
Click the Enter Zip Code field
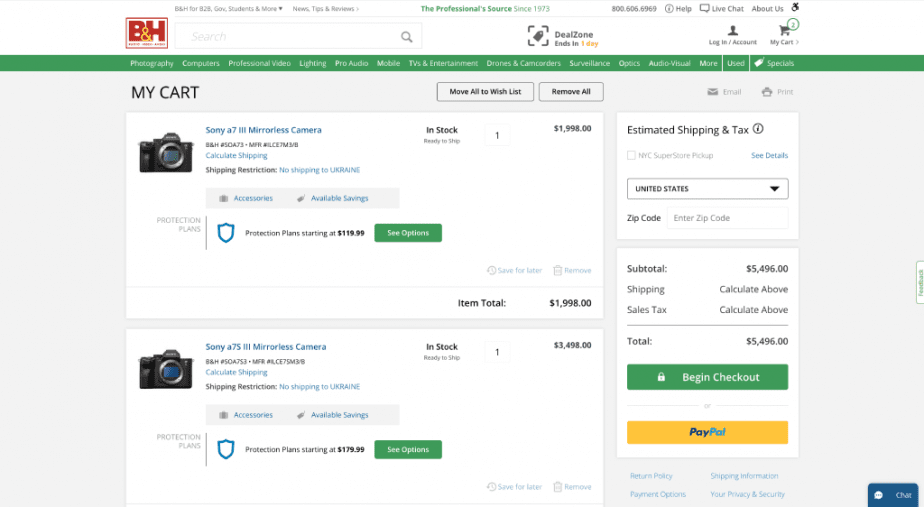(x=727, y=218)
